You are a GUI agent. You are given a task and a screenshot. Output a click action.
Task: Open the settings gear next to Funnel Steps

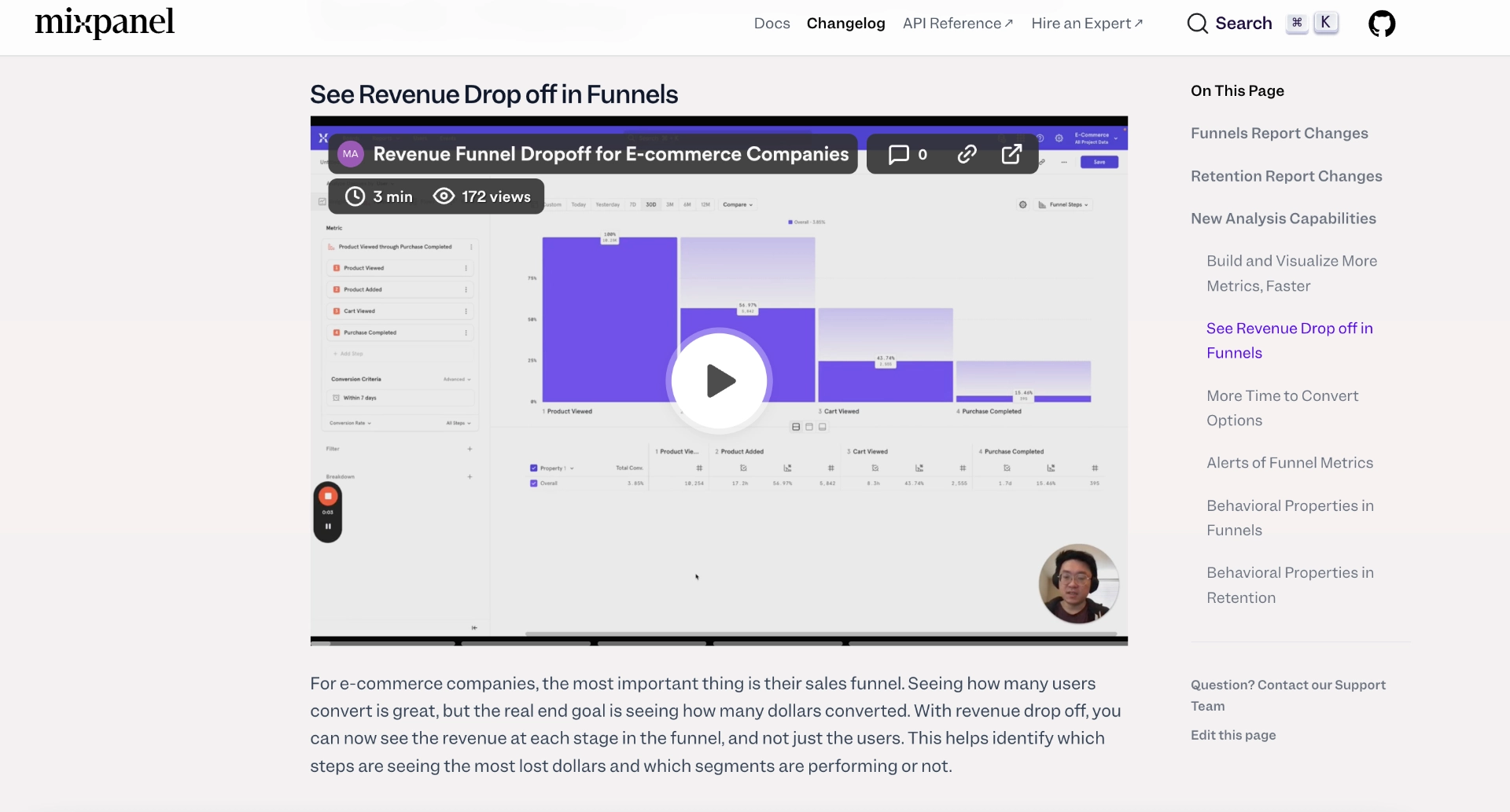[x=1023, y=204]
